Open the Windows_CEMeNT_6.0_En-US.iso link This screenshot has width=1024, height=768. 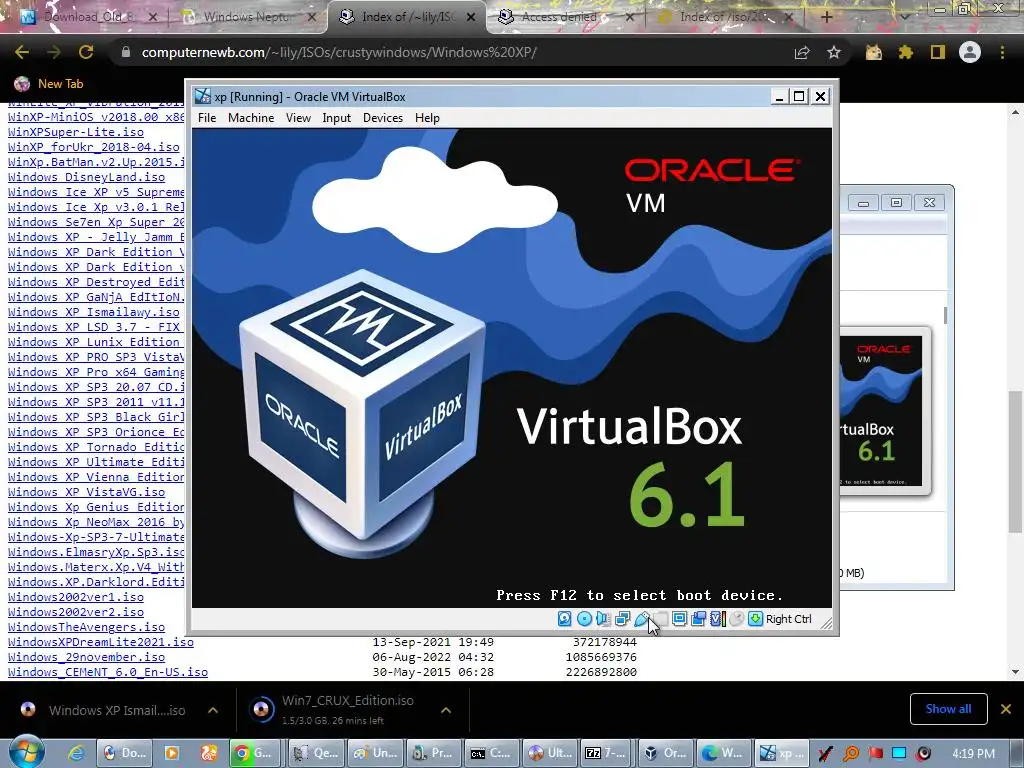click(108, 673)
